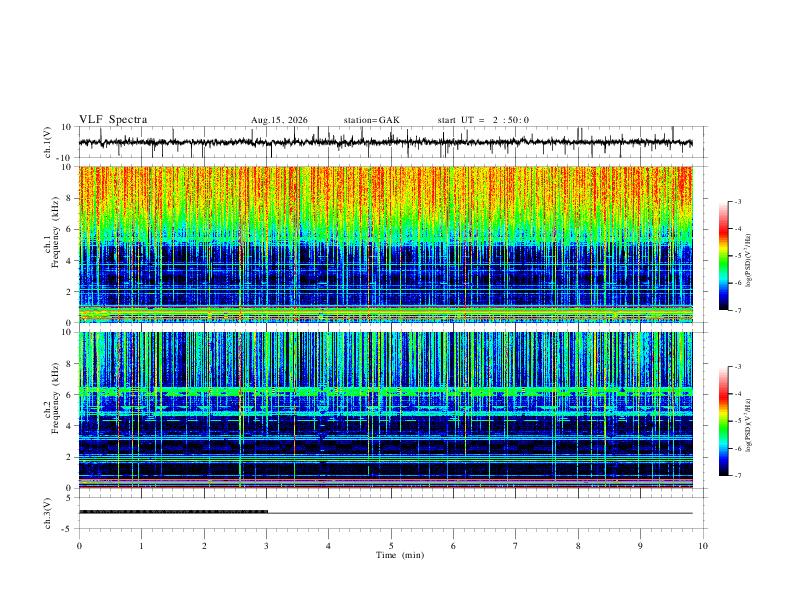Click the ch.1 Frequency (kHz) axis label
Screen dimensions: 792x612
pos(52,232)
